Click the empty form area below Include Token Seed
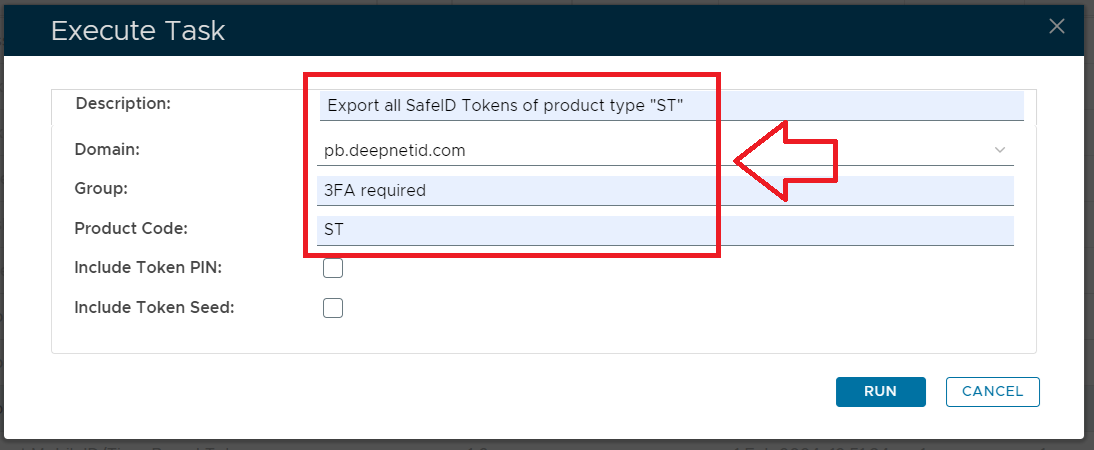The image size is (1094, 450). click(540, 336)
